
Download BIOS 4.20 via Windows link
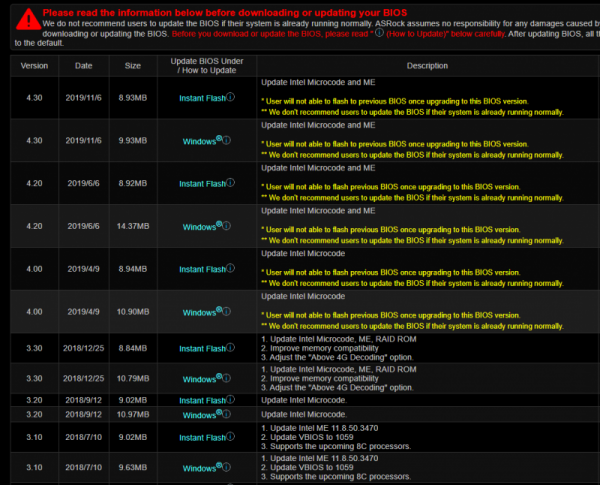(199, 227)
